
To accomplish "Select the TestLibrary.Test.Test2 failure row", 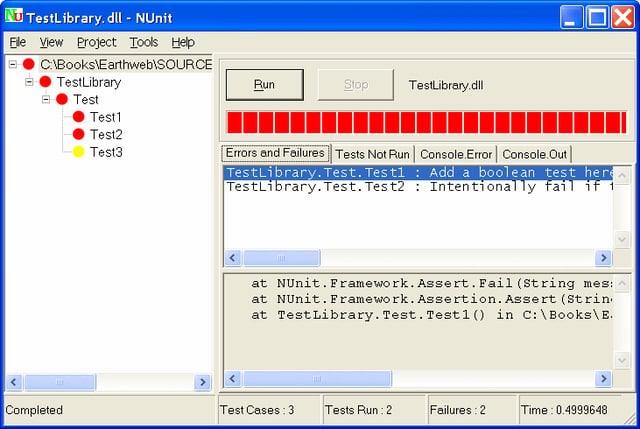I will [418, 187].
